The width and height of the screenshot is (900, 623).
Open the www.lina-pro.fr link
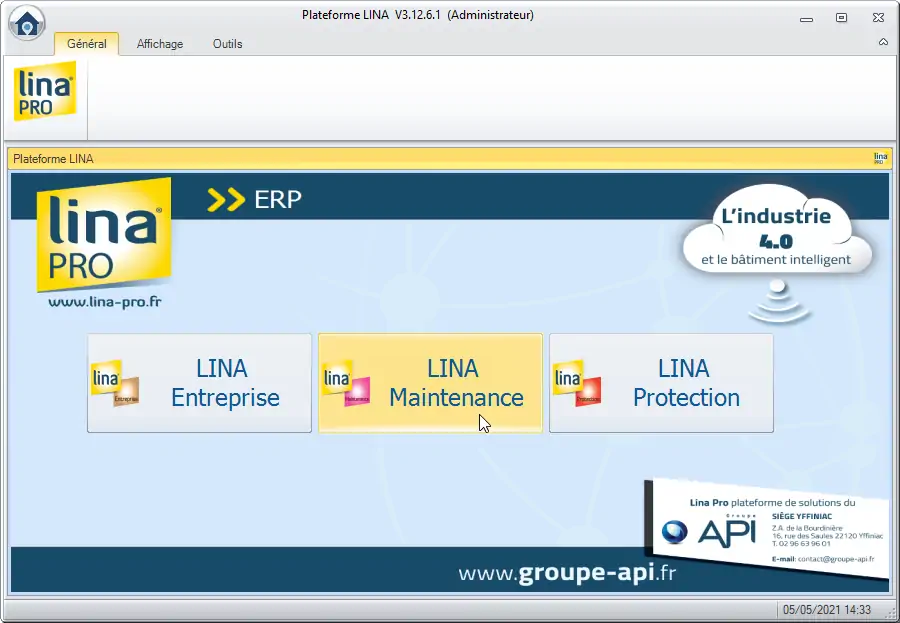point(104,301)
